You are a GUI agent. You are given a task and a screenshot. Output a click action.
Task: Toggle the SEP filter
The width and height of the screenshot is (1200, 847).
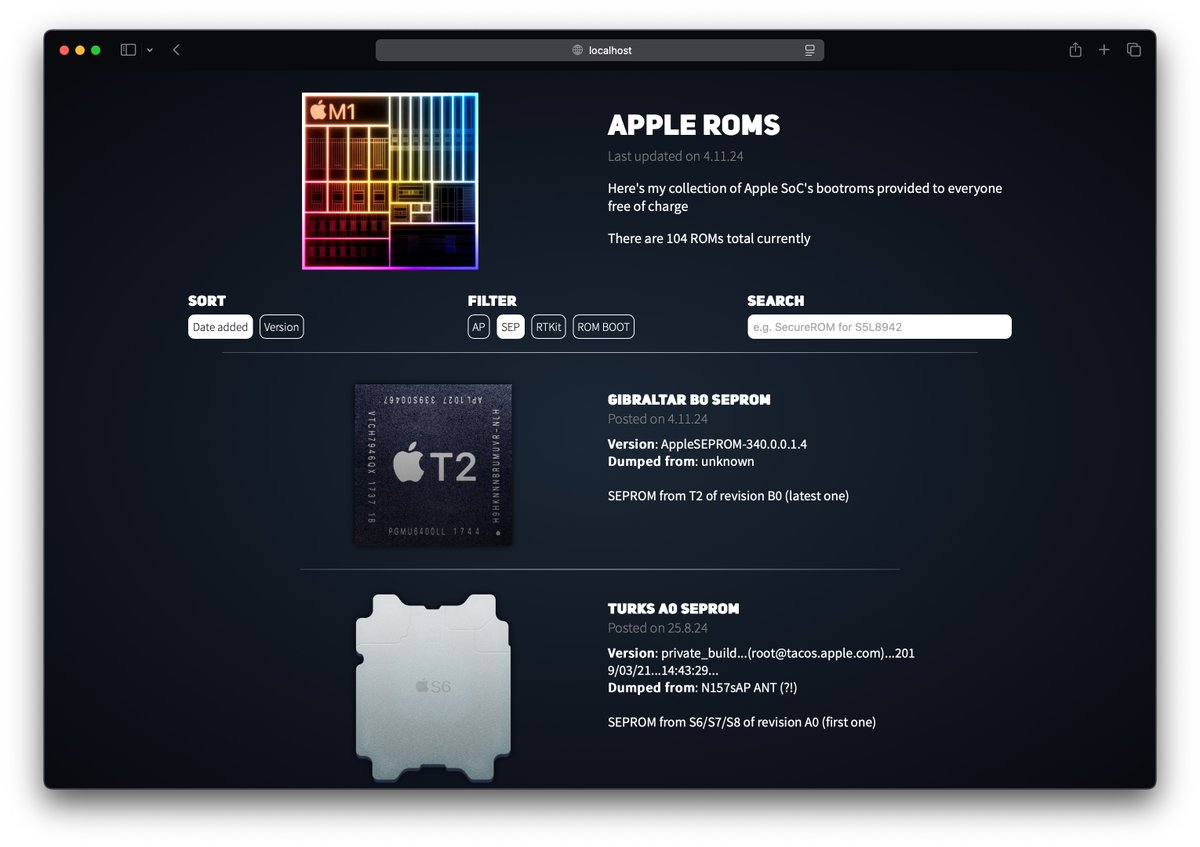pyautogui.click(x=511, y=327)
